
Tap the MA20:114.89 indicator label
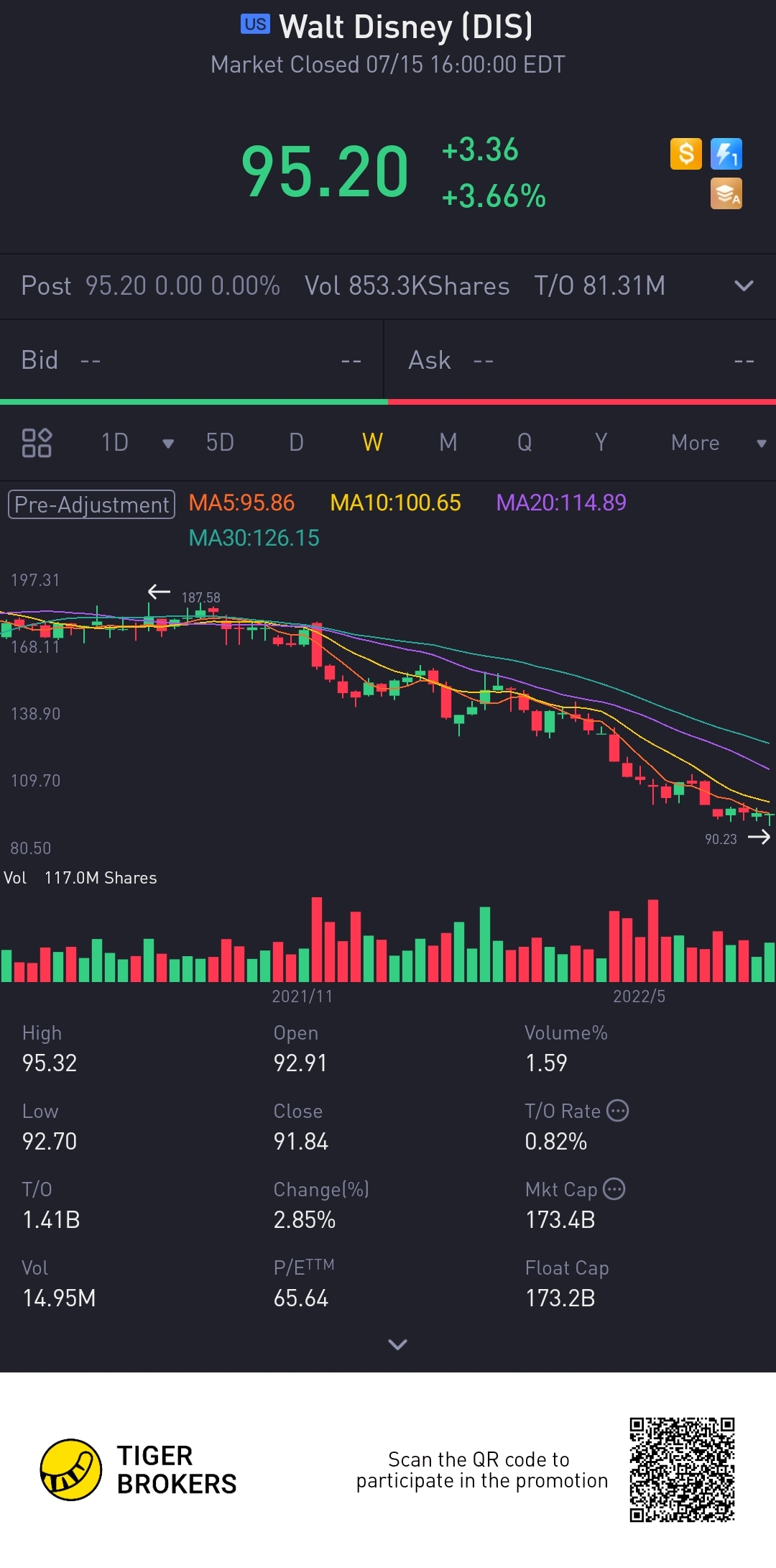click(x=561, y=503)
